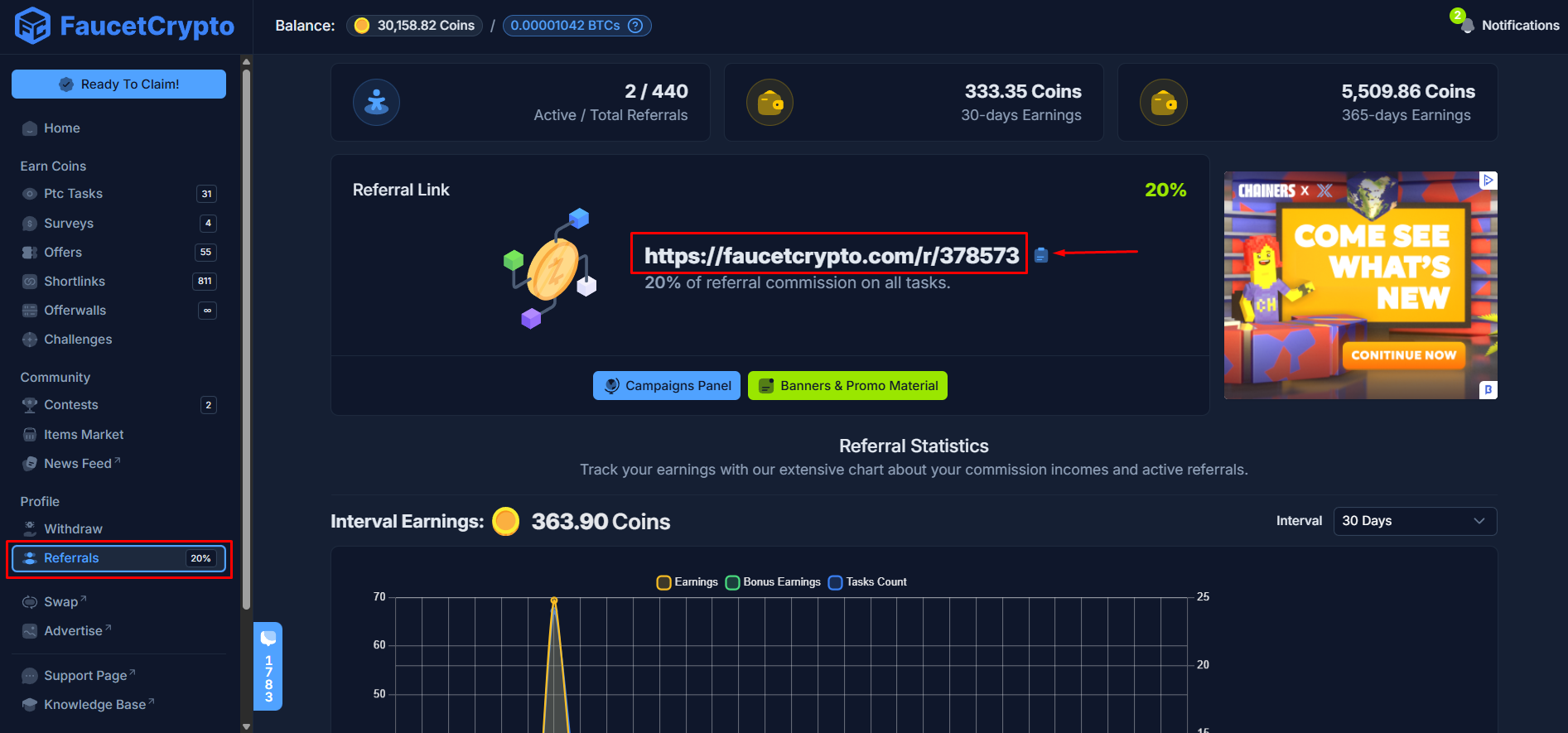This screenshot has width=1568, height=733.
Task: Click the Contests trophy icon
Action: point(30,405)
